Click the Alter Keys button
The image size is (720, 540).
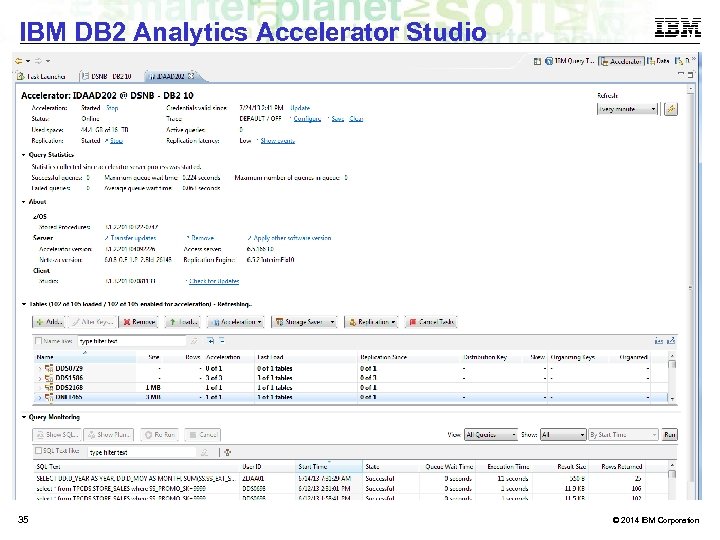92,322
